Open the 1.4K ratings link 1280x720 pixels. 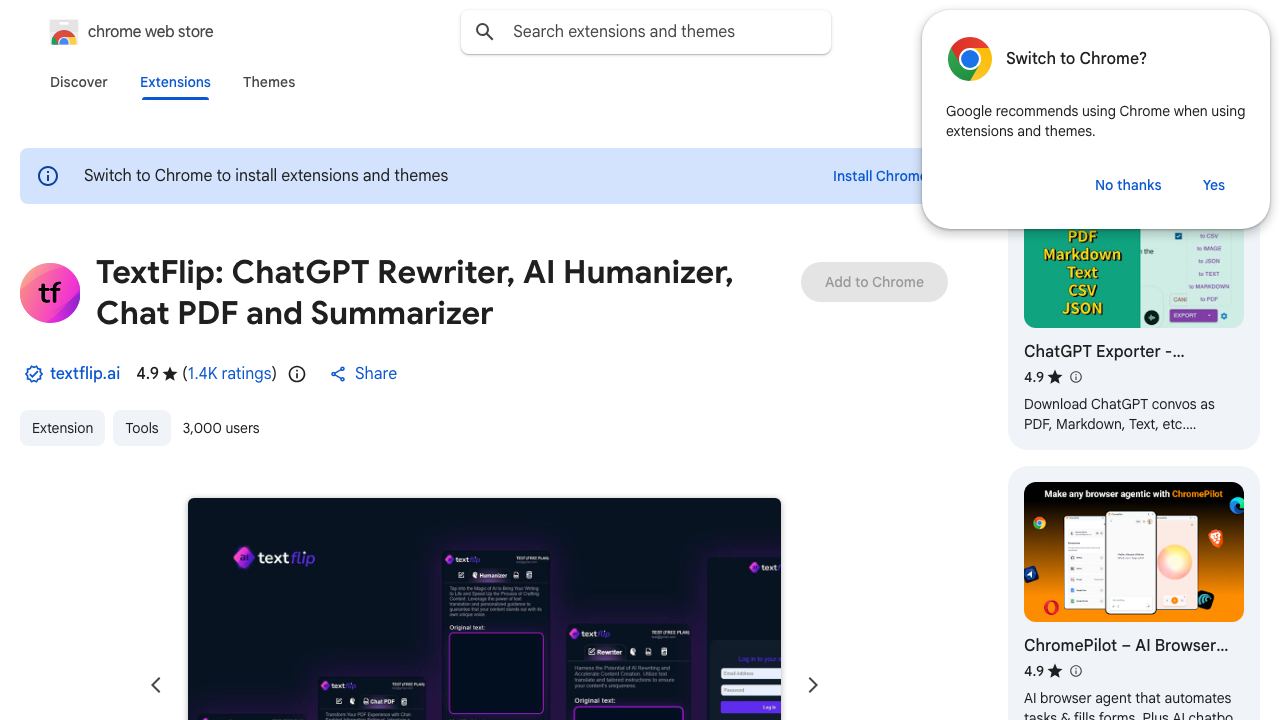tap(230, 374)
